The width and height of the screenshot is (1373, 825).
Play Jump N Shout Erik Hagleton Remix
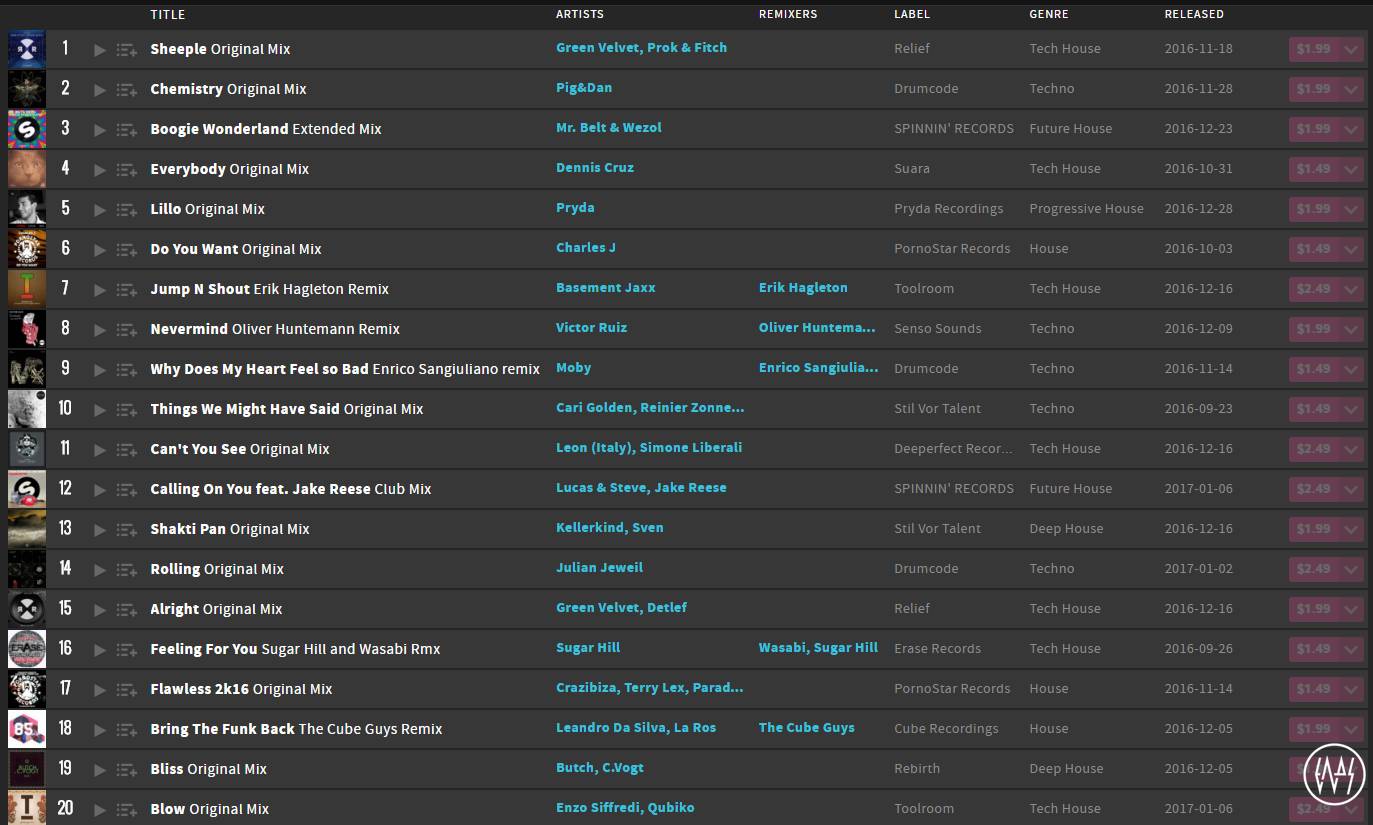tap(100, 289)
